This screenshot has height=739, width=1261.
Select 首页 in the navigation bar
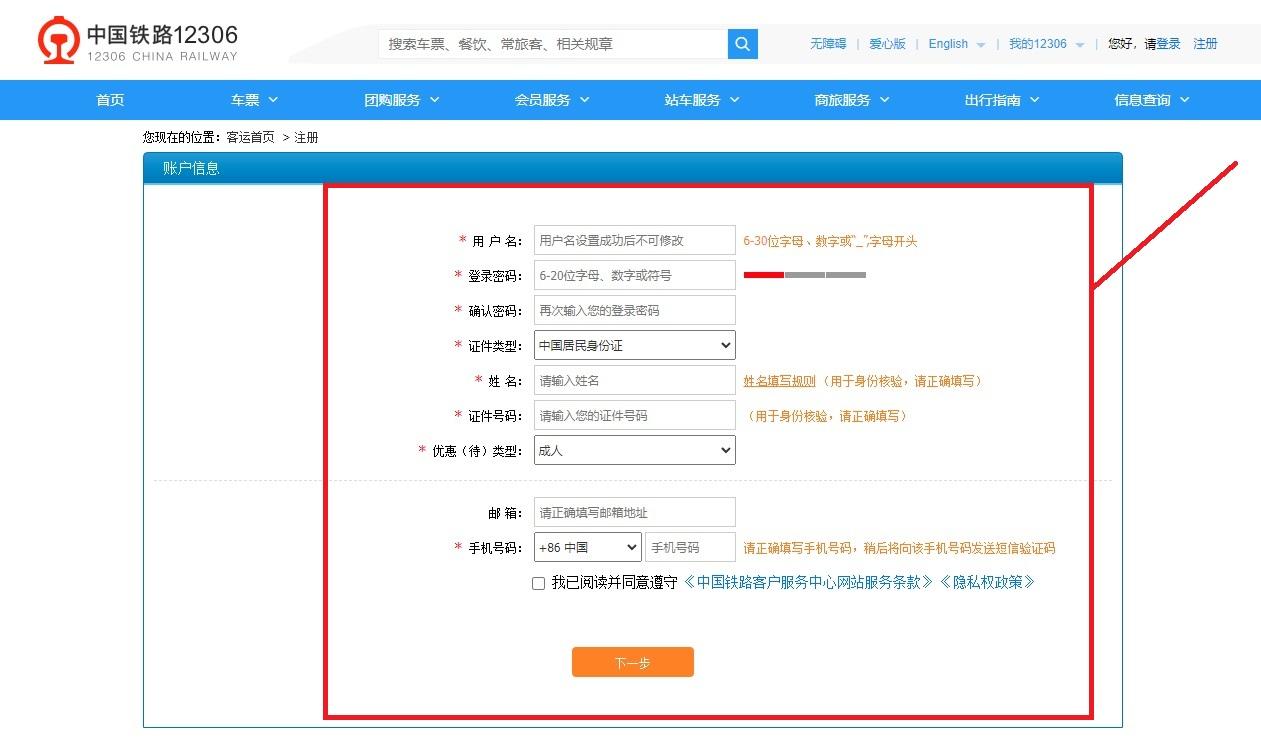109,99
